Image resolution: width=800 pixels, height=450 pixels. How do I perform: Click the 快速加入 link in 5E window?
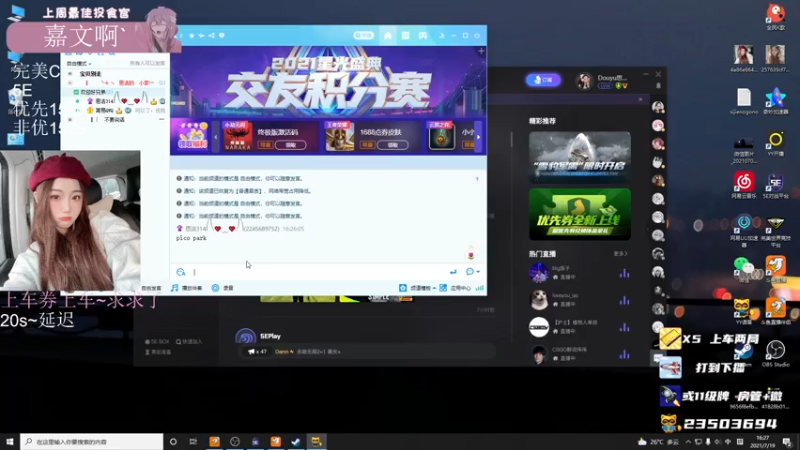[189, 341]
